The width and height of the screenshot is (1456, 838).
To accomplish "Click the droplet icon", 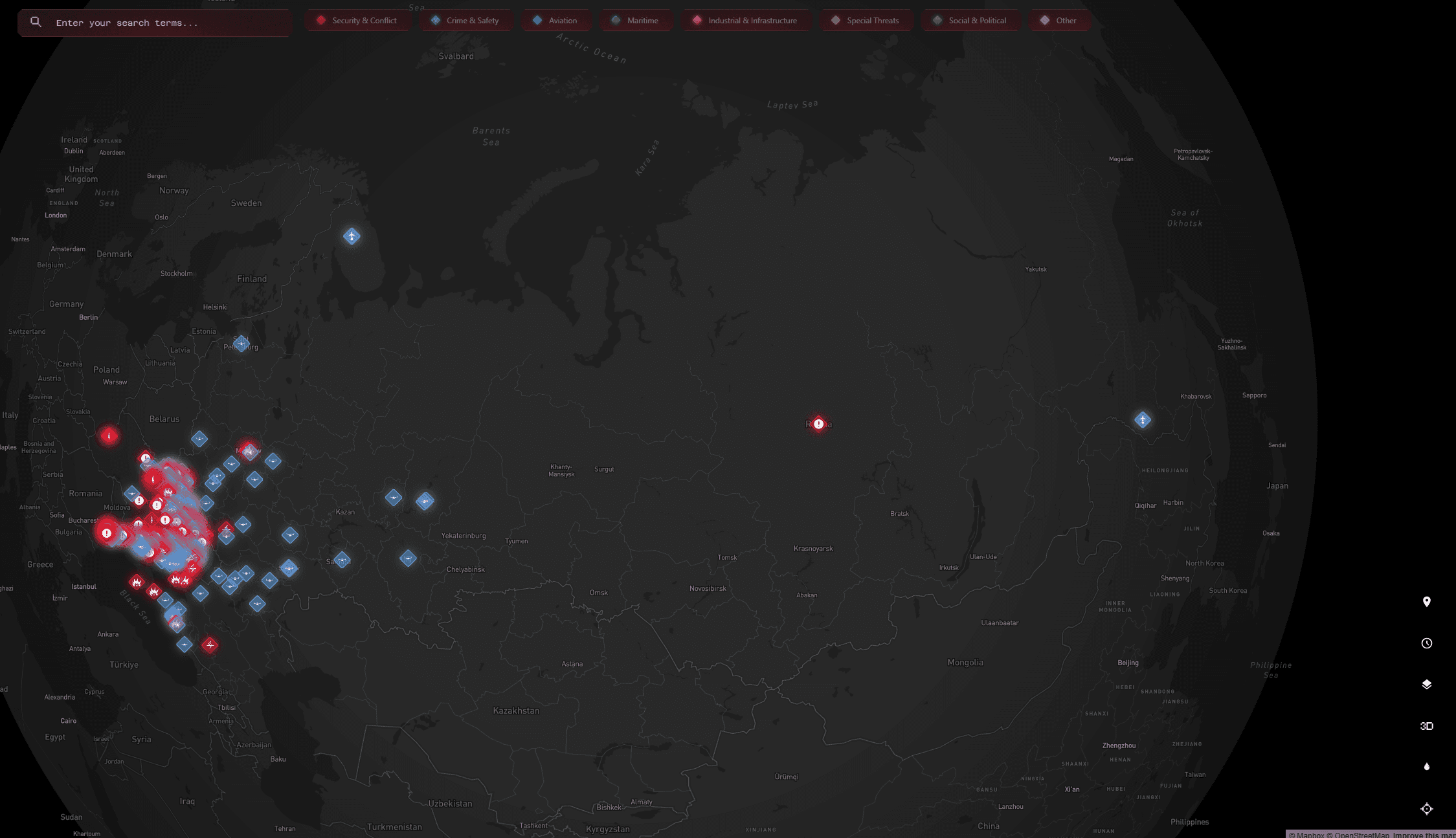I will (x=1426, y=767).
